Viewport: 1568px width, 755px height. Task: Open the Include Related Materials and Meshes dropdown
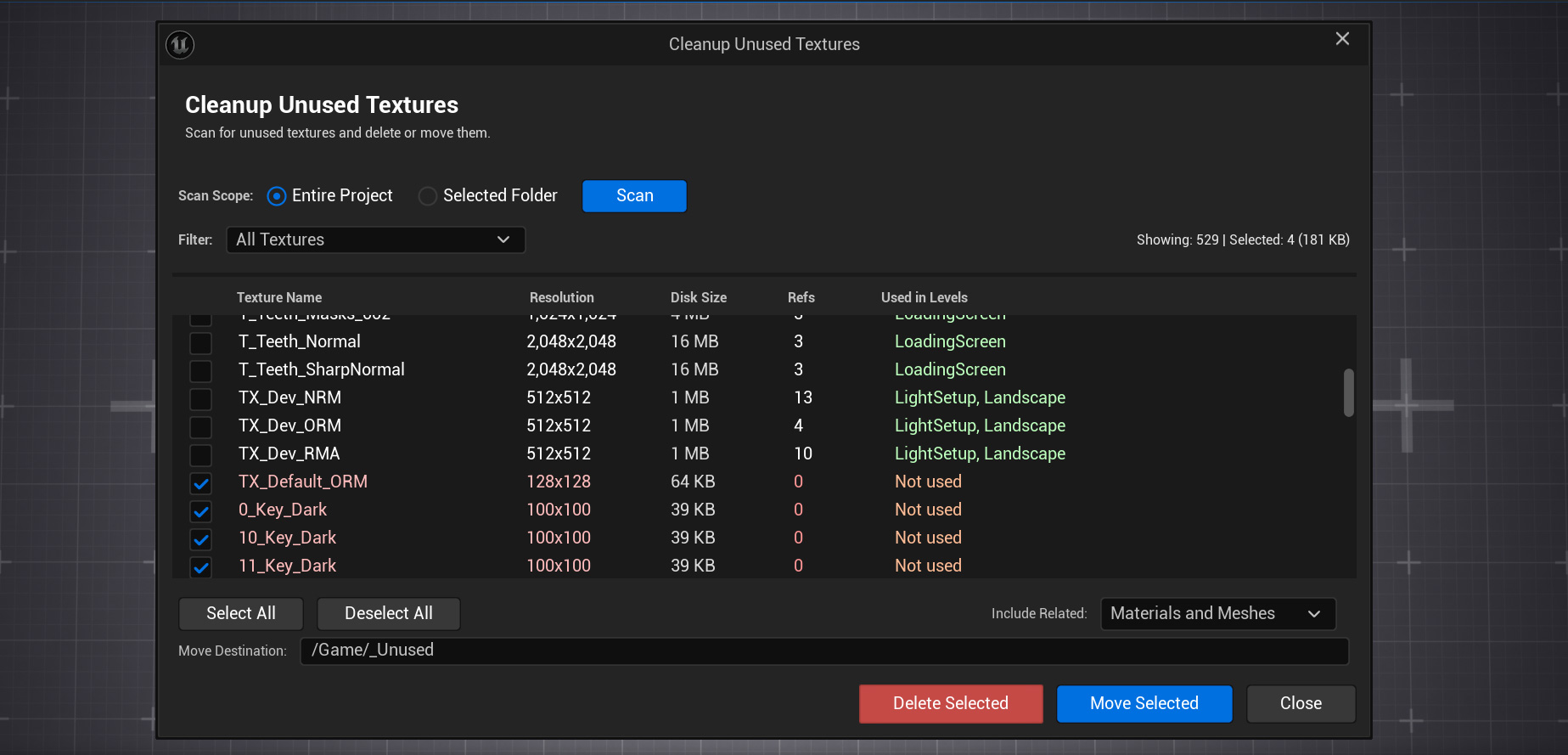pos(1218,614)
